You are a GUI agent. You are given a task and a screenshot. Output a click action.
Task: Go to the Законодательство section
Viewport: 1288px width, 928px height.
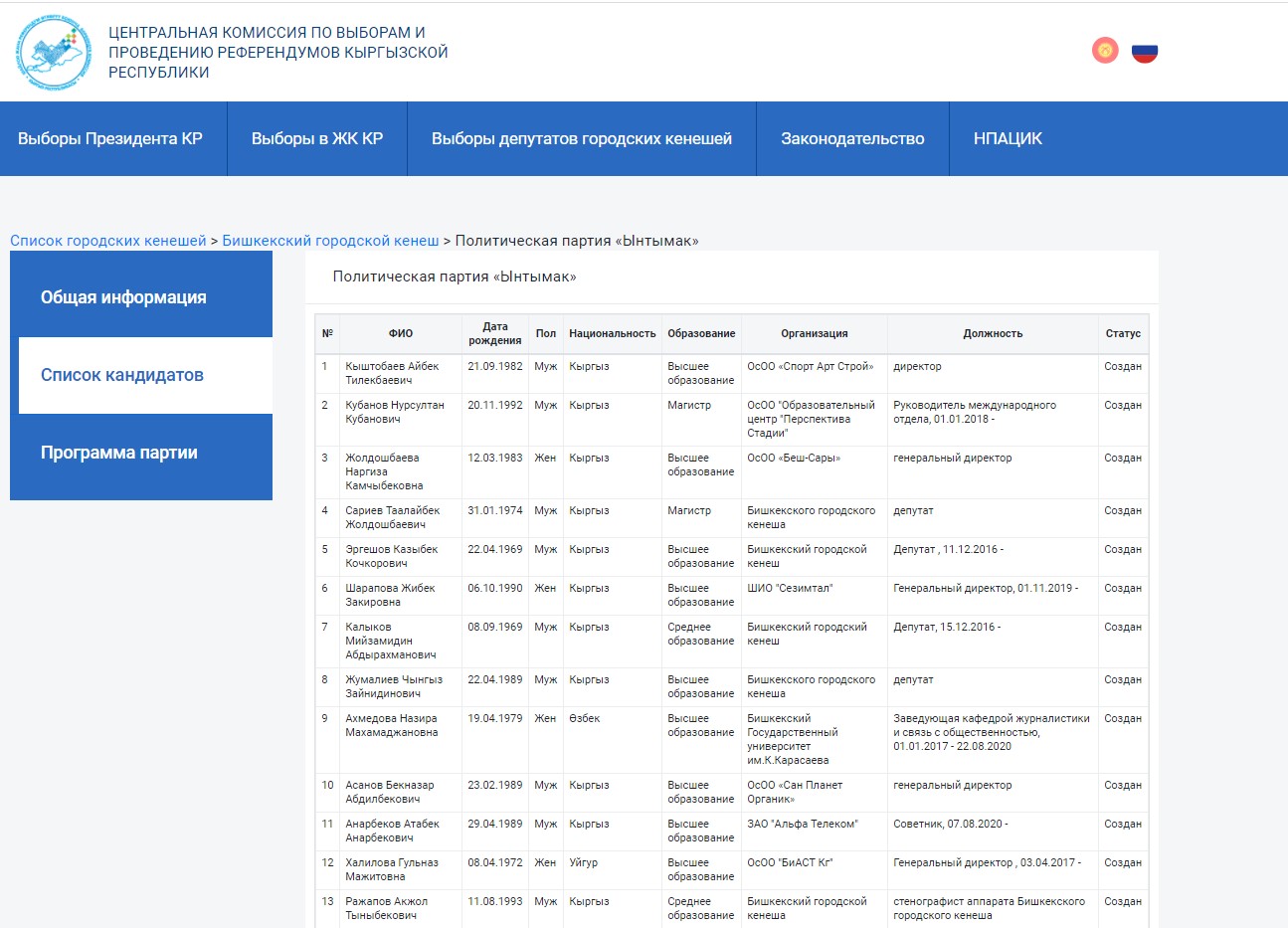(x=852, y=139)
